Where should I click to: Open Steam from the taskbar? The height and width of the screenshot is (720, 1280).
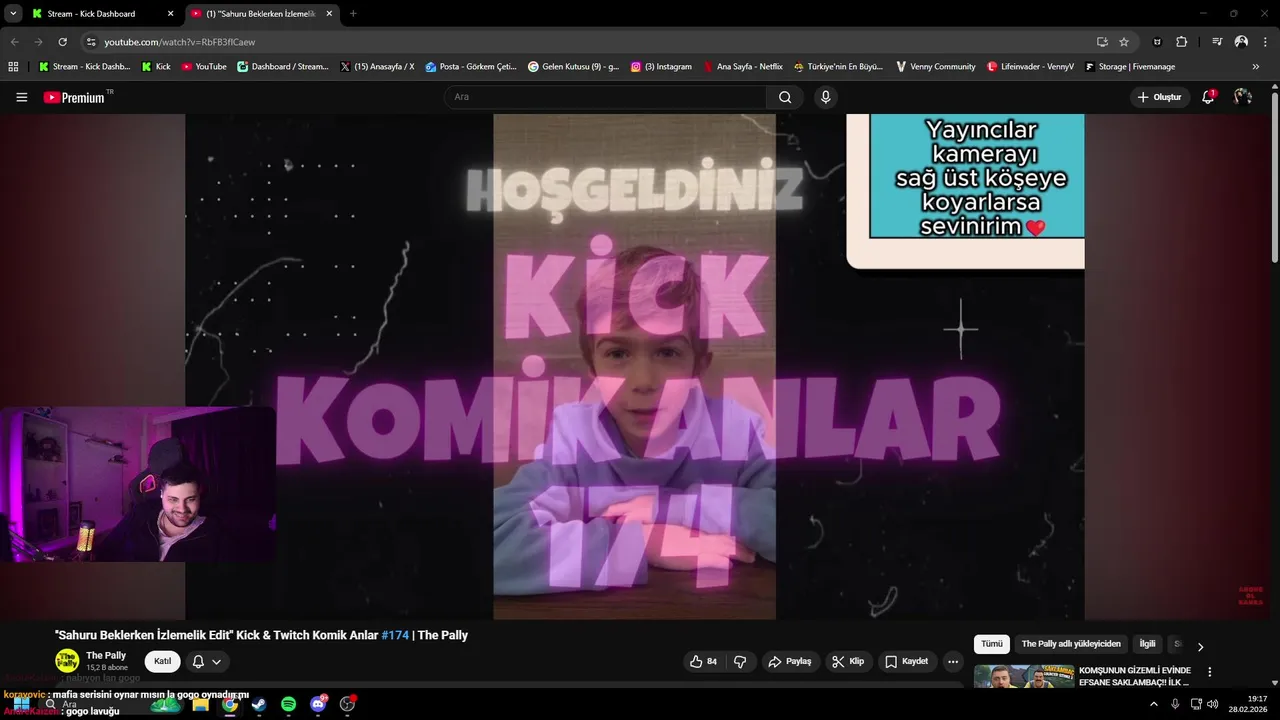pos(259,704)
